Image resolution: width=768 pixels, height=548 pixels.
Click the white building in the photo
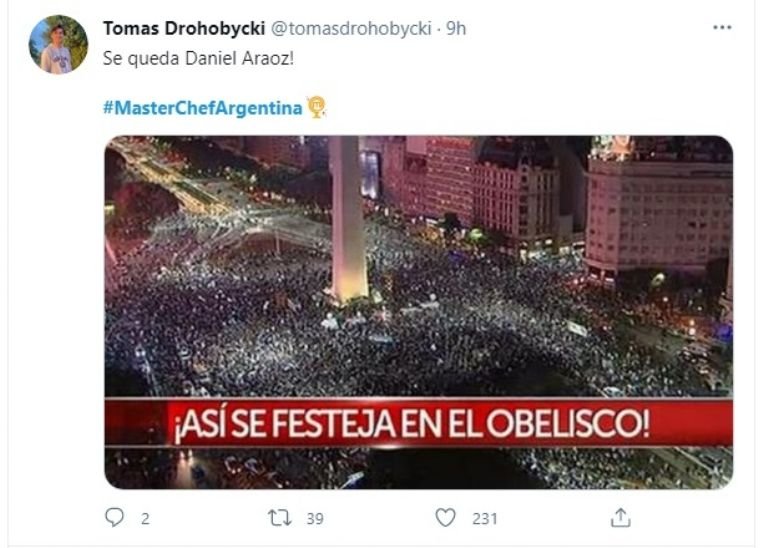pos(659,213)
